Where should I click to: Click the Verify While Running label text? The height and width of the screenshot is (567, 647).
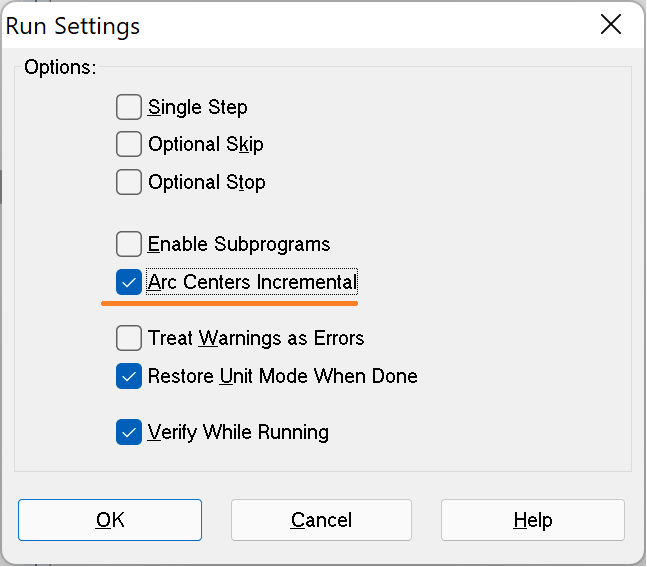pos(238,432)
